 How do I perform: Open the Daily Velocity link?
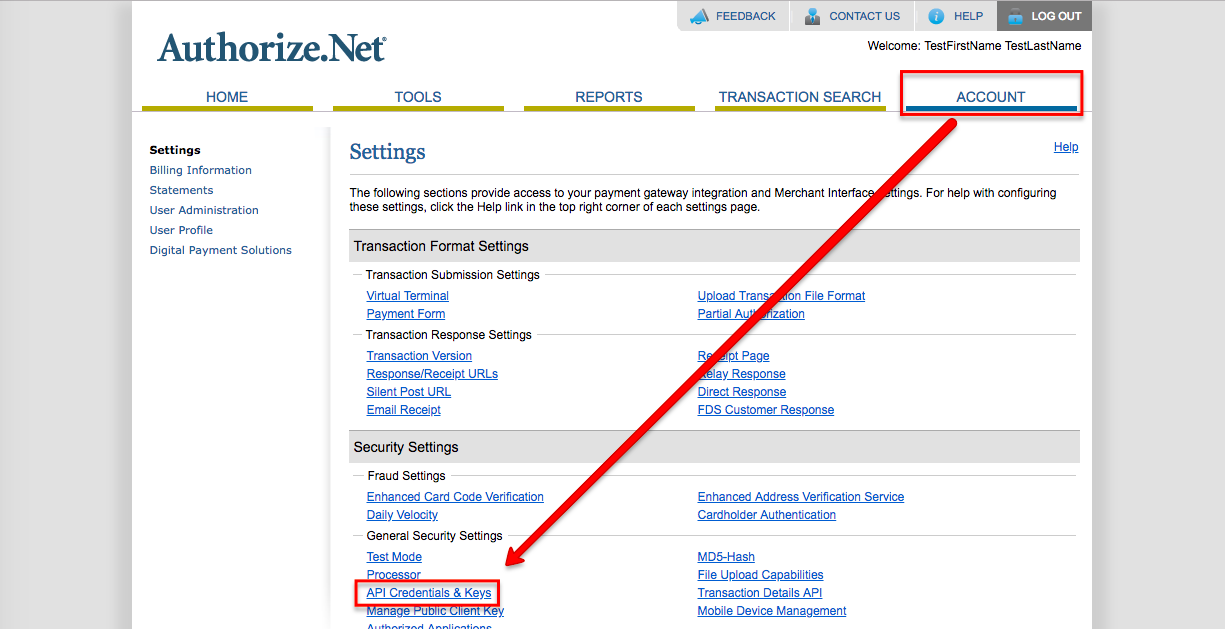coord(402,515)
